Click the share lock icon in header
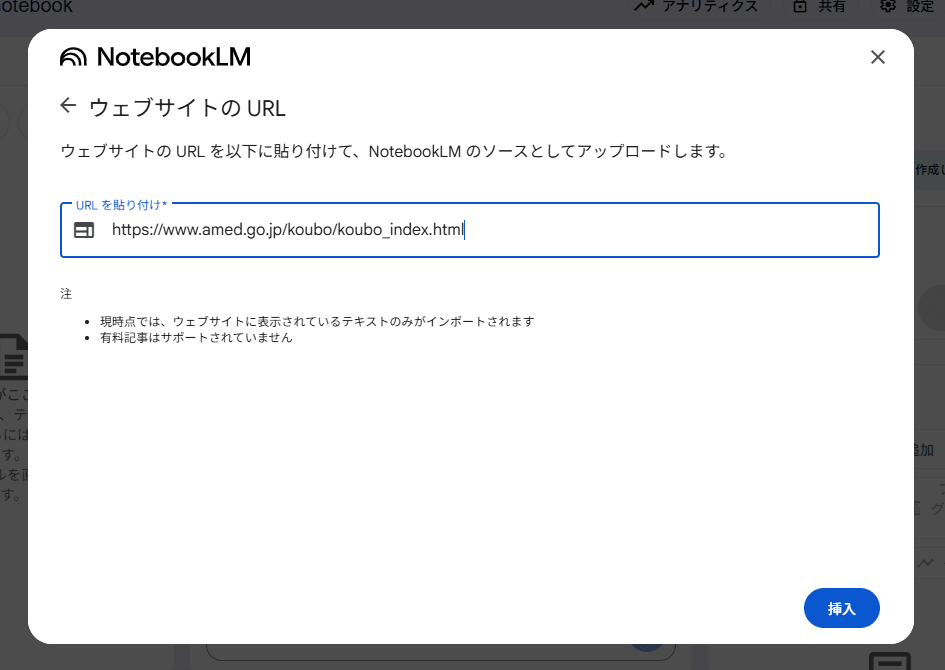The height and width of the screenshot is (670, 945). (800, 7)
